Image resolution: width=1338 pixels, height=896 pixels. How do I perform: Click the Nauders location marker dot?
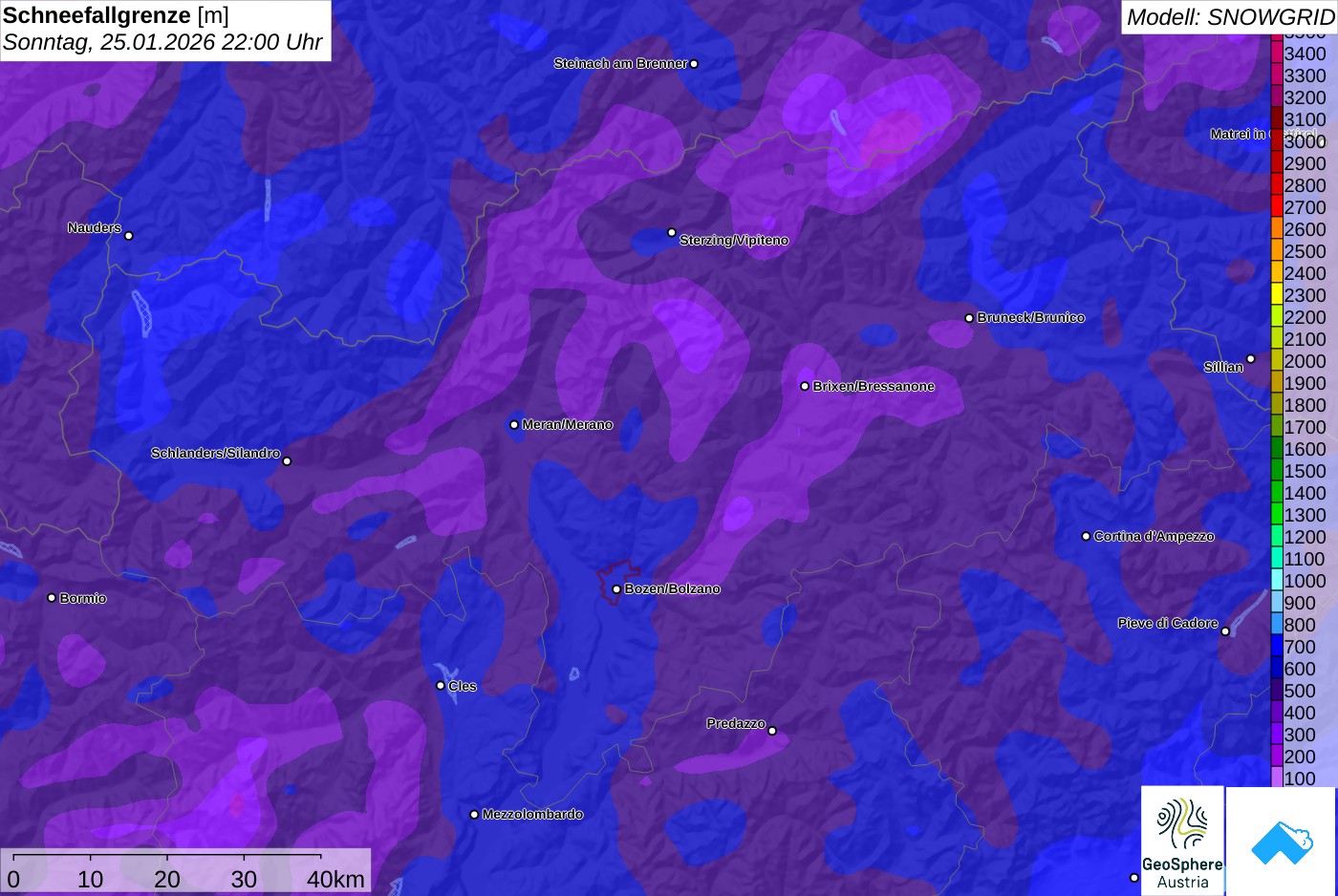click(x=129, y=236)
